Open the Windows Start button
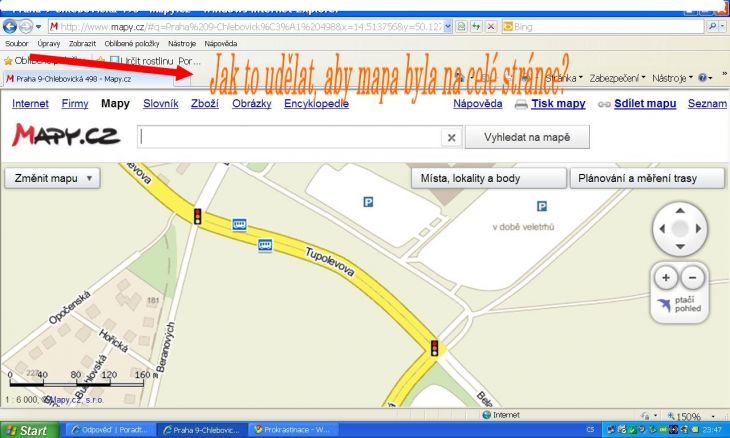This screenshot has width=730, height=438. point(30,430)
